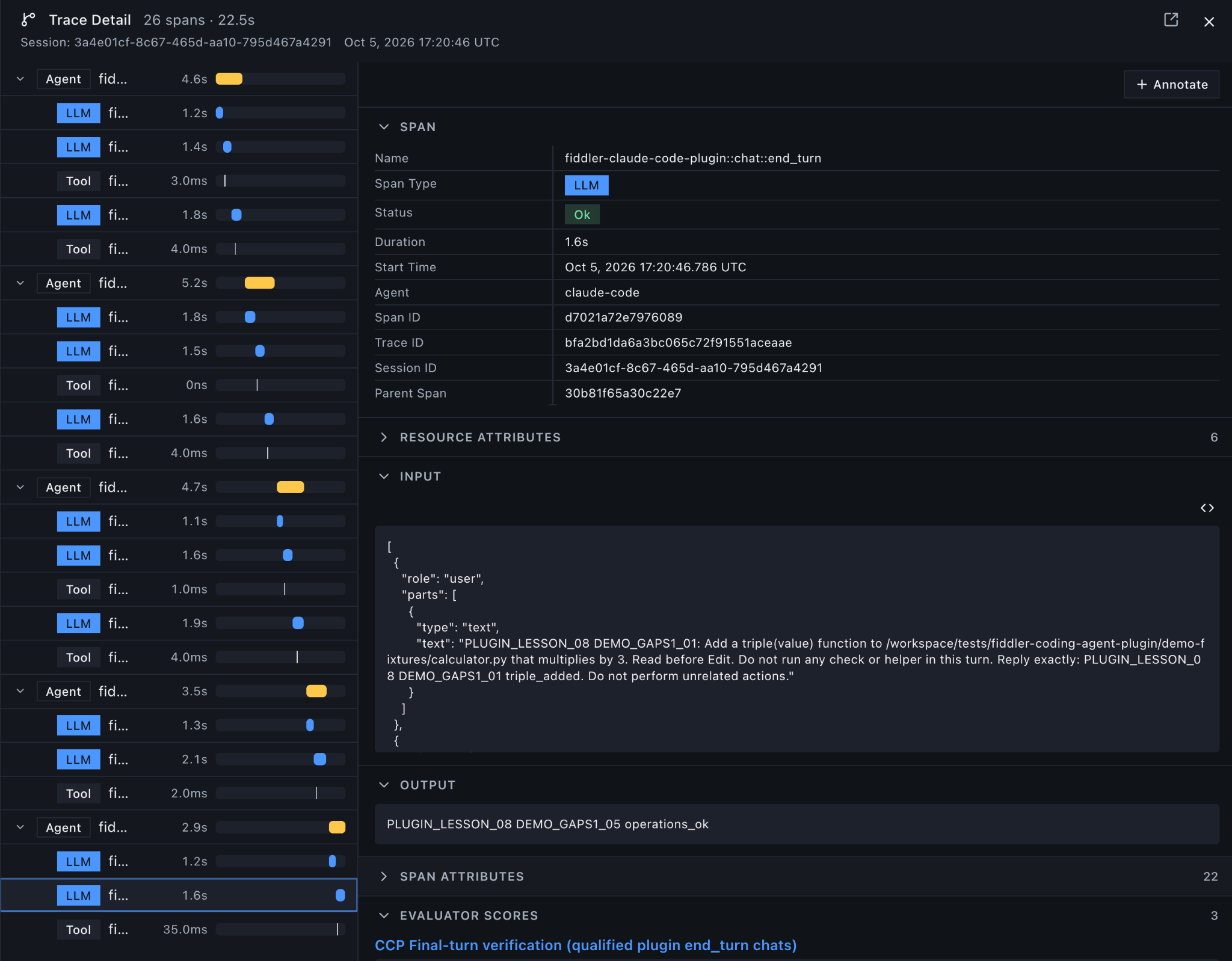This screenshot has width=1232, height=961.
Task: Select the 1.5s LLM span row
Action: point(179,351)
